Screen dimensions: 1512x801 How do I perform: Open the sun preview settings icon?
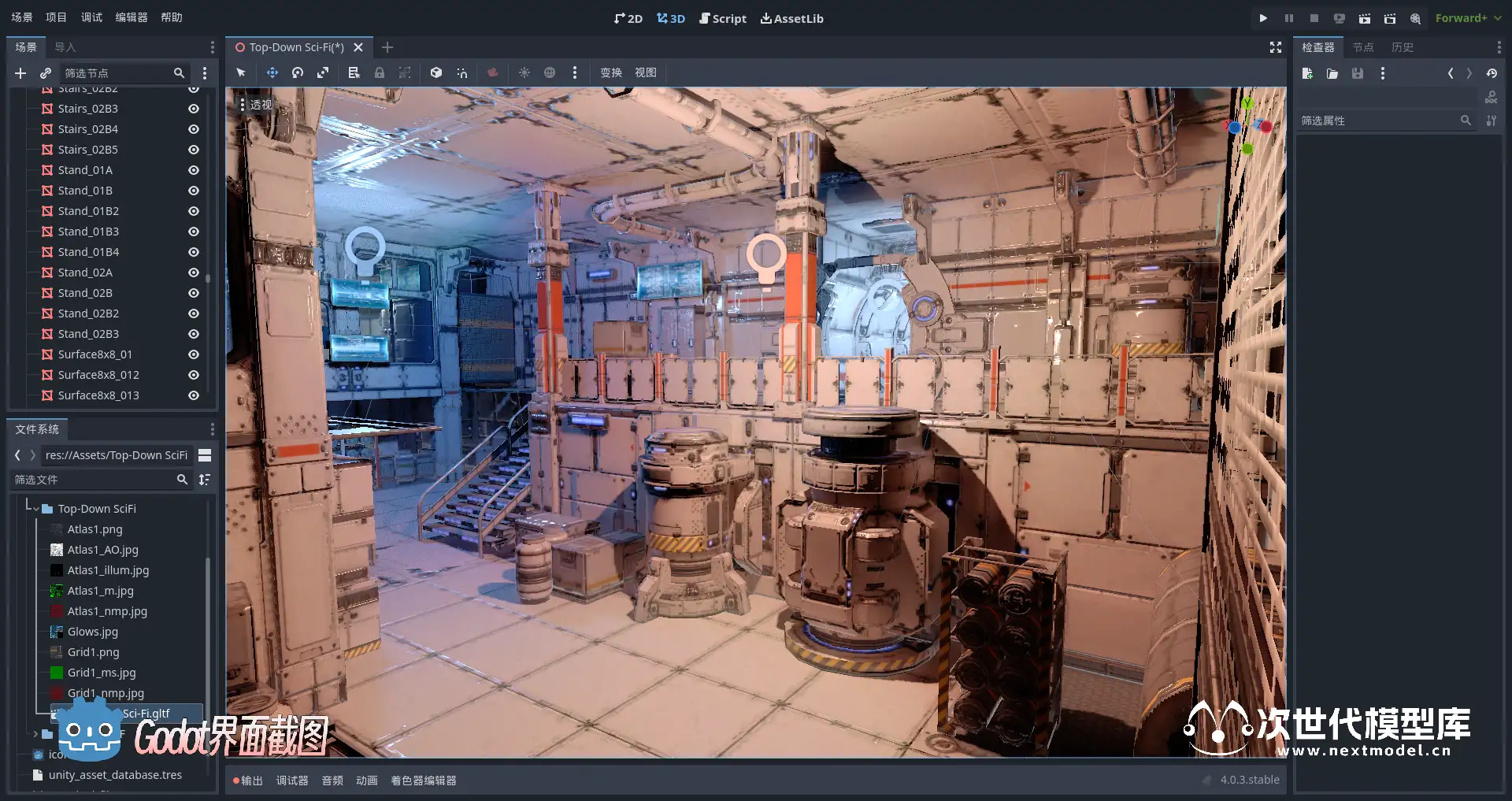pos(524,72)
